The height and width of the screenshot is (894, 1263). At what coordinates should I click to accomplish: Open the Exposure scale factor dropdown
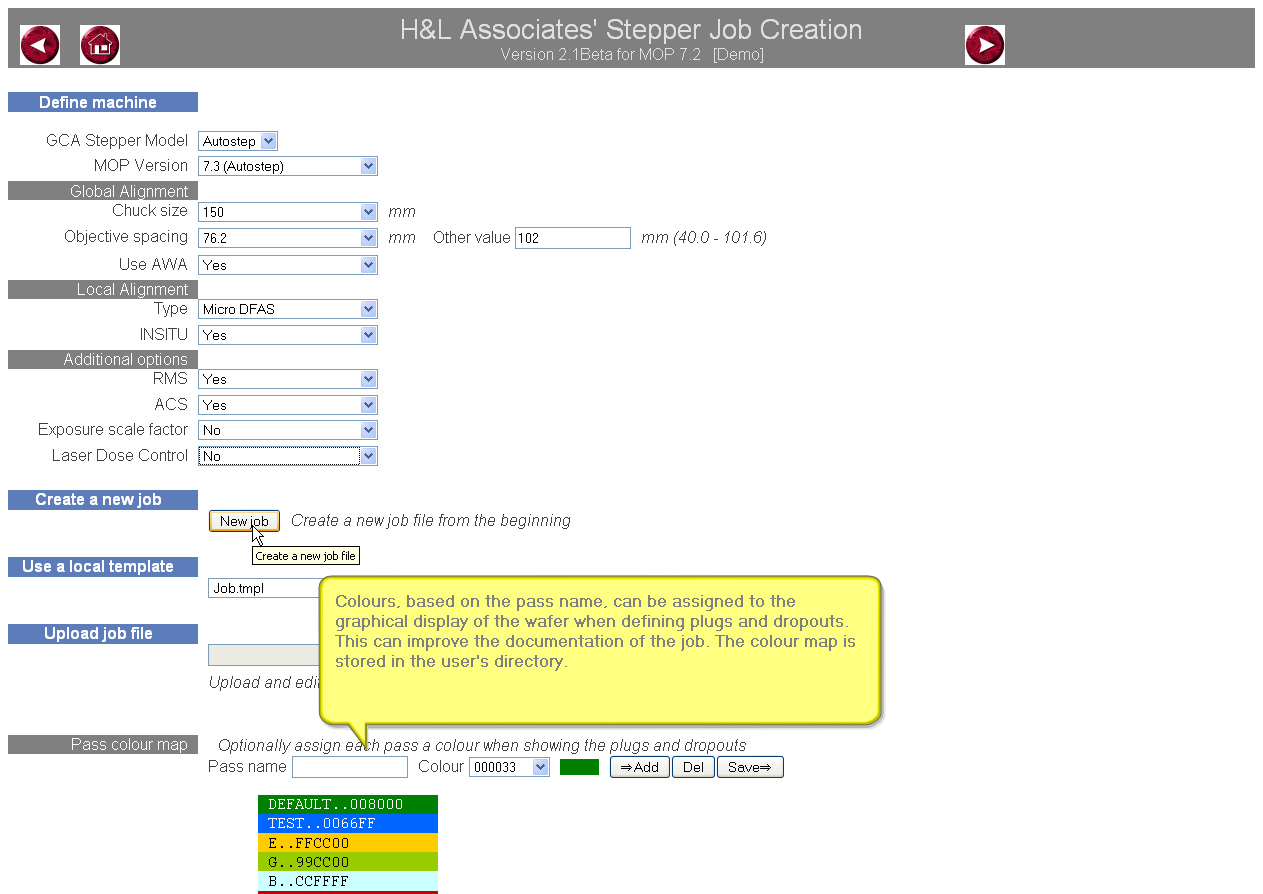[x=288, y=430]
